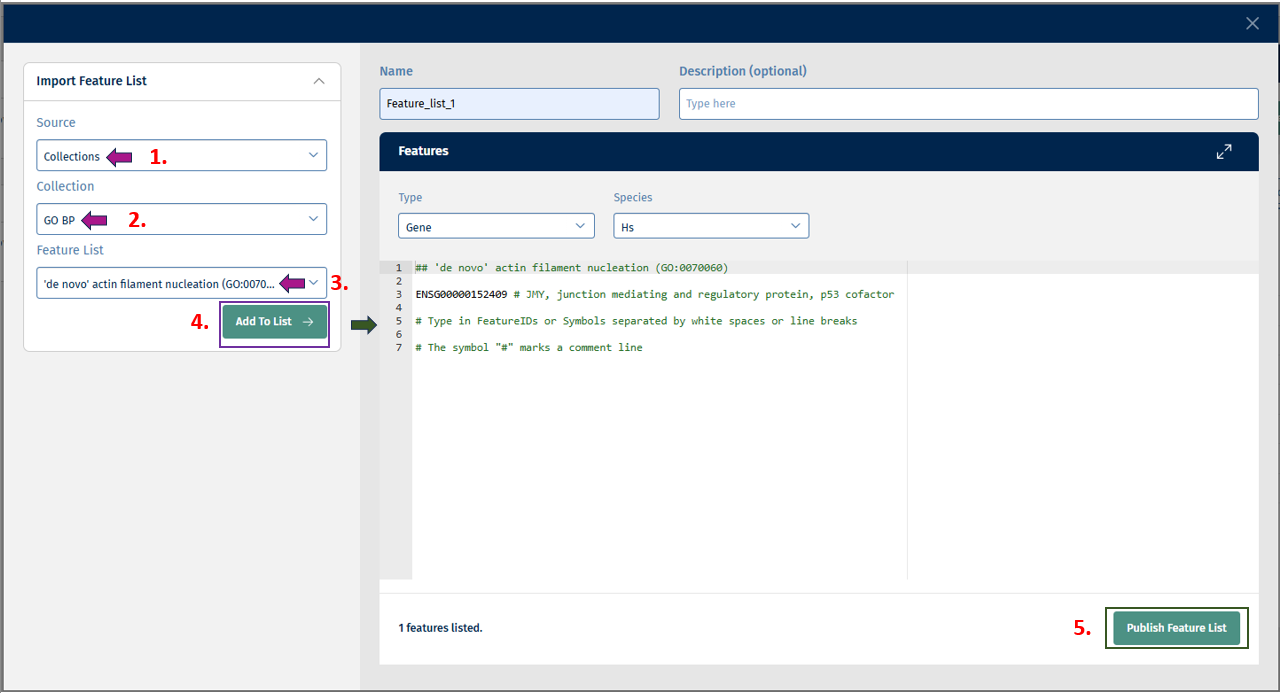Click the optional Description text field
The image size is (1280, 693).
(x=968, y=103)
